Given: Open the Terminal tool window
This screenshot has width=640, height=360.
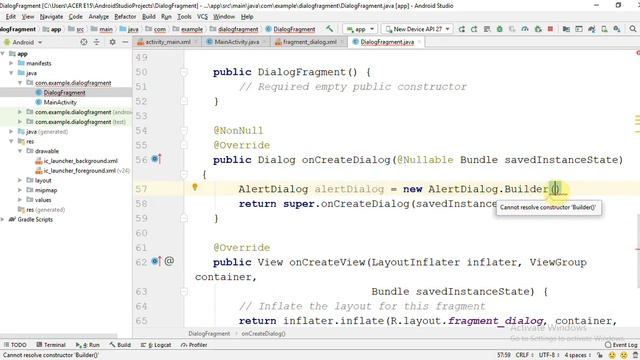Looking at the screenshot, I should click(51, 345).
